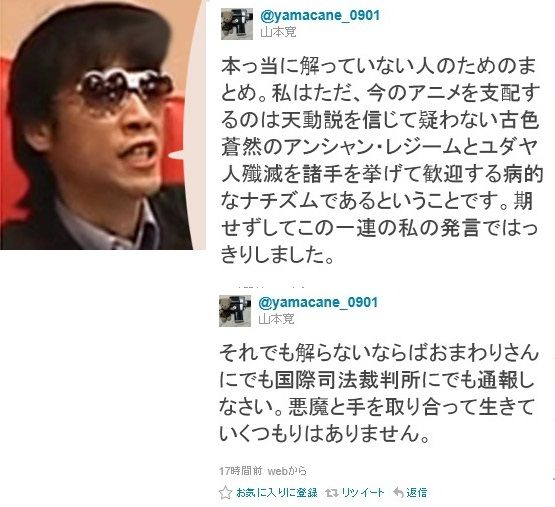This screenshot has height=507, width=555.
Task: Open the first tweet's camera avatar
Action: pos(237,24)
